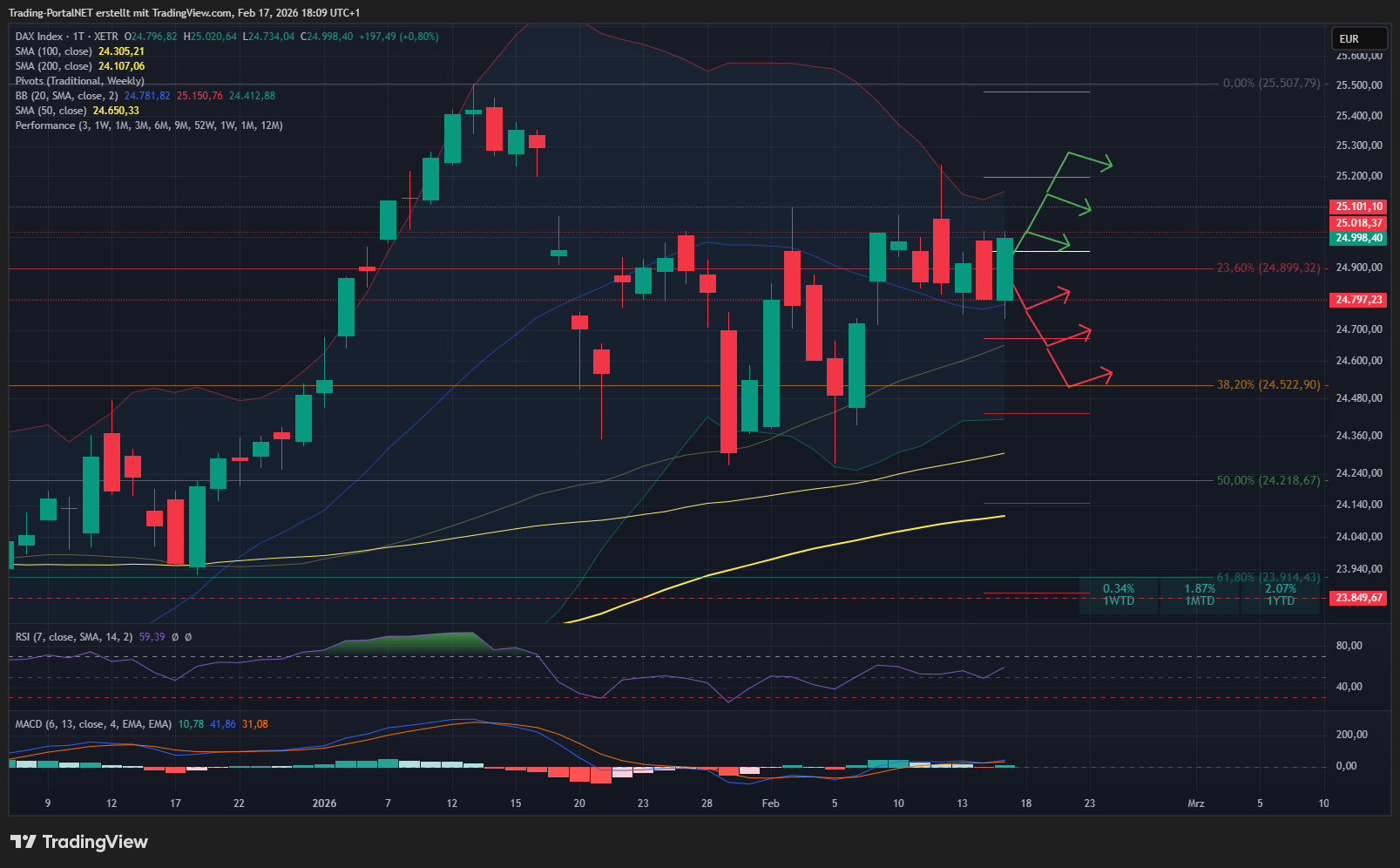This screenshot has width=1400, height=868.
Task: Select the SMA (100, close) indicator legend
Action: coord(54,51)
